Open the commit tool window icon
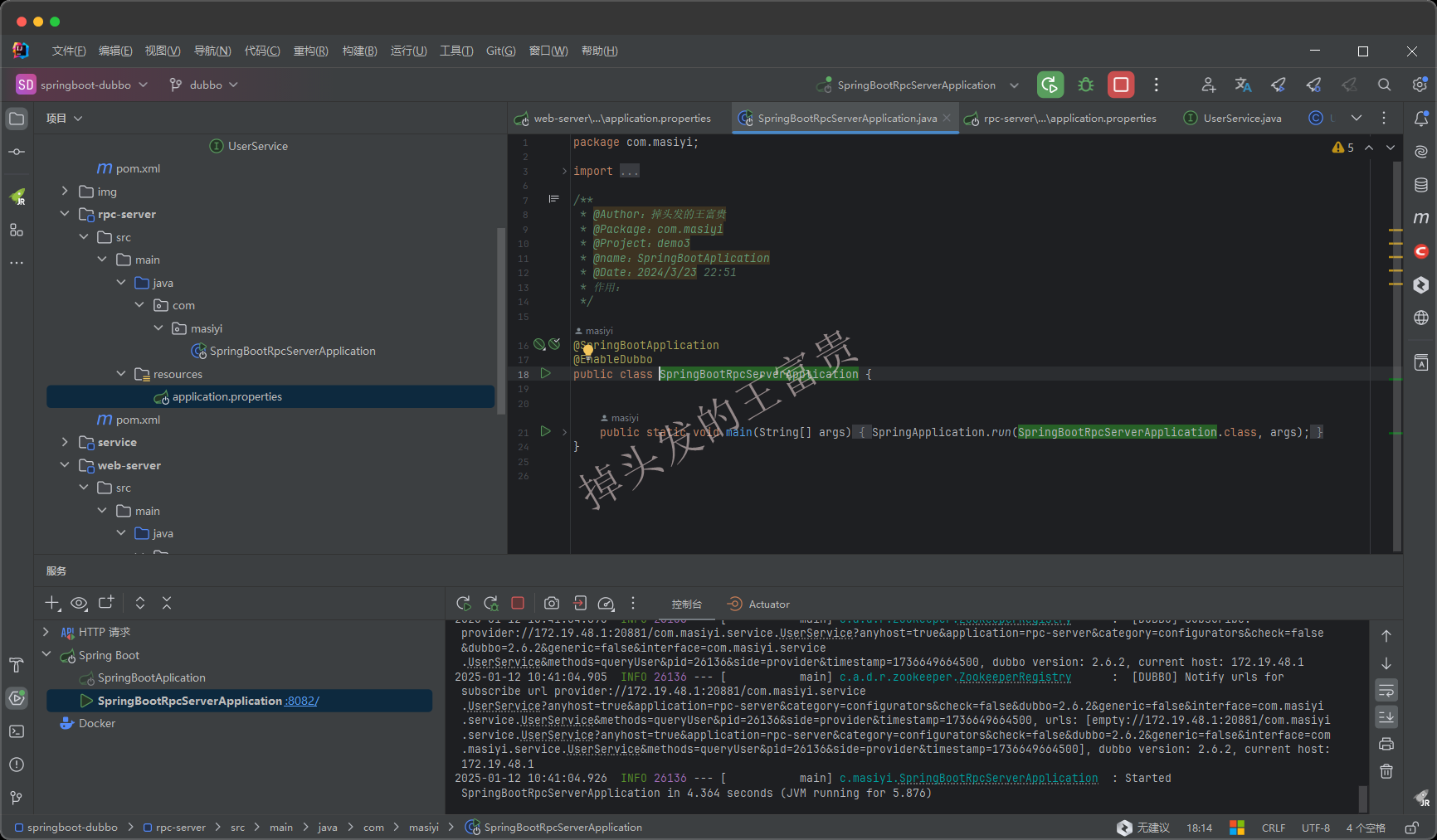The image size is (1437, 840). (x=17, y=152)
